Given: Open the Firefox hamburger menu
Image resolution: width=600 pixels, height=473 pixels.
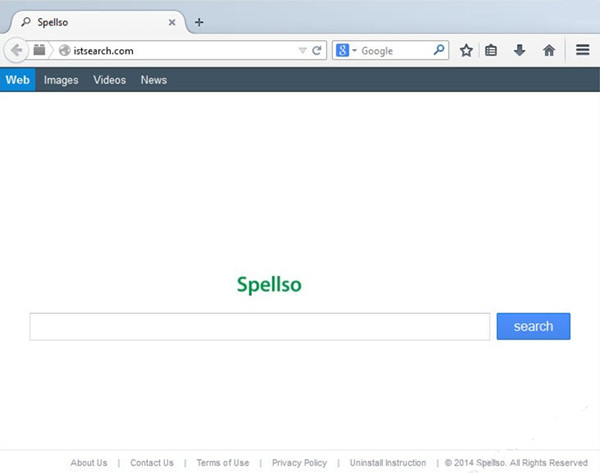Looking at the screenshot, I should pos(582,50).
